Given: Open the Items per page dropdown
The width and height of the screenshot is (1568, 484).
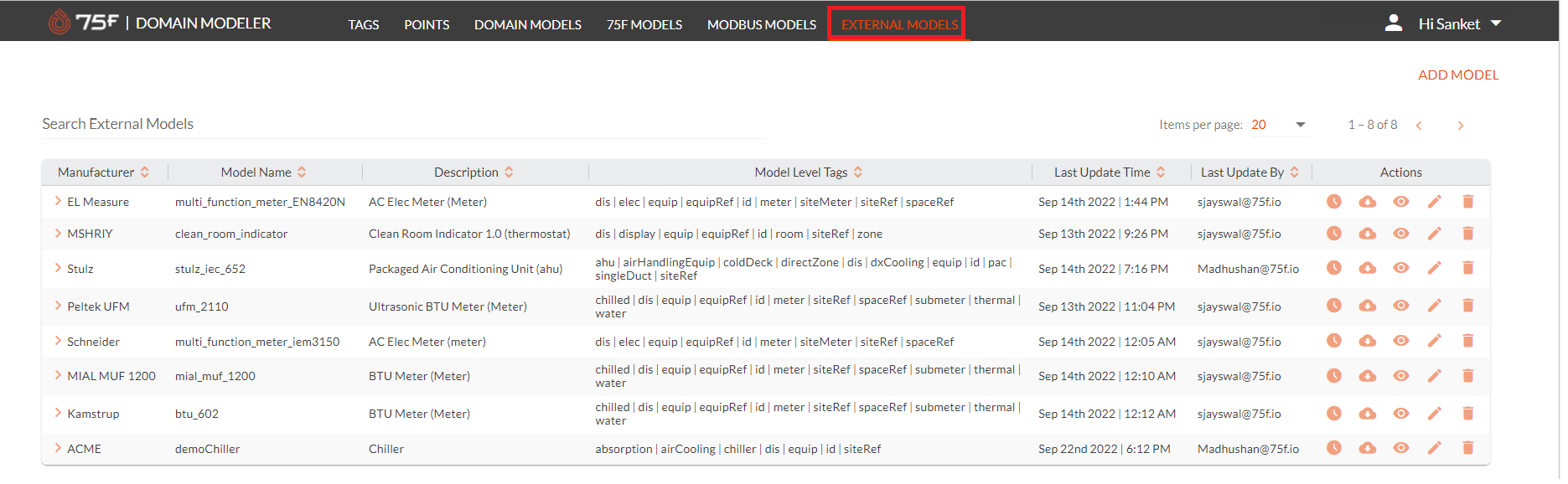Looking at the screenshot, I should (x=1279, y=125).
